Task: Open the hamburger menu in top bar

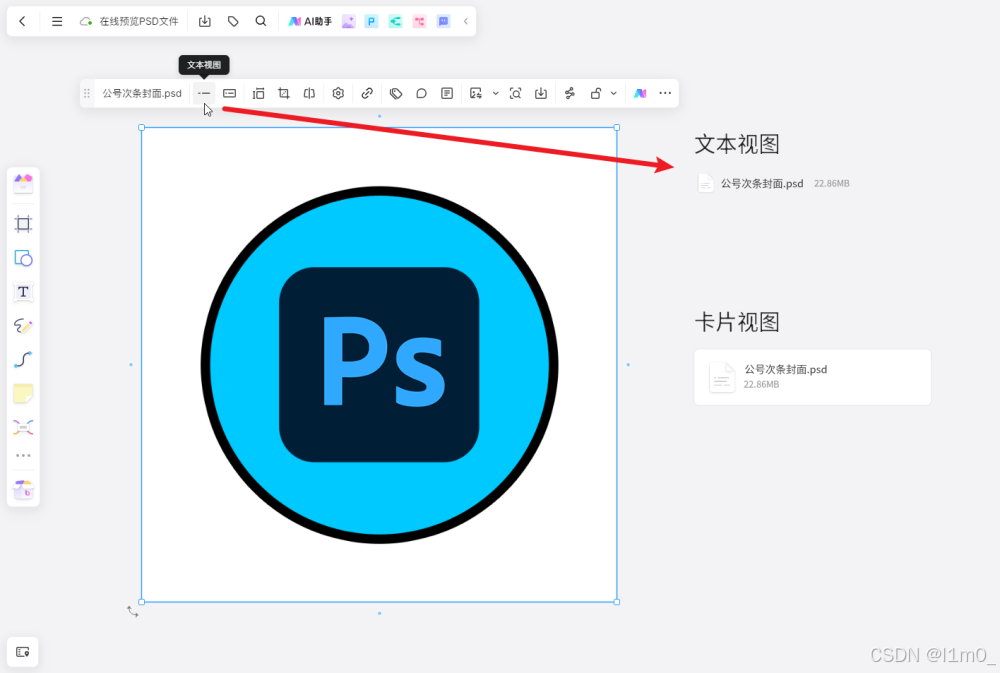Action: pyautogui.click(x=57, y=21)
